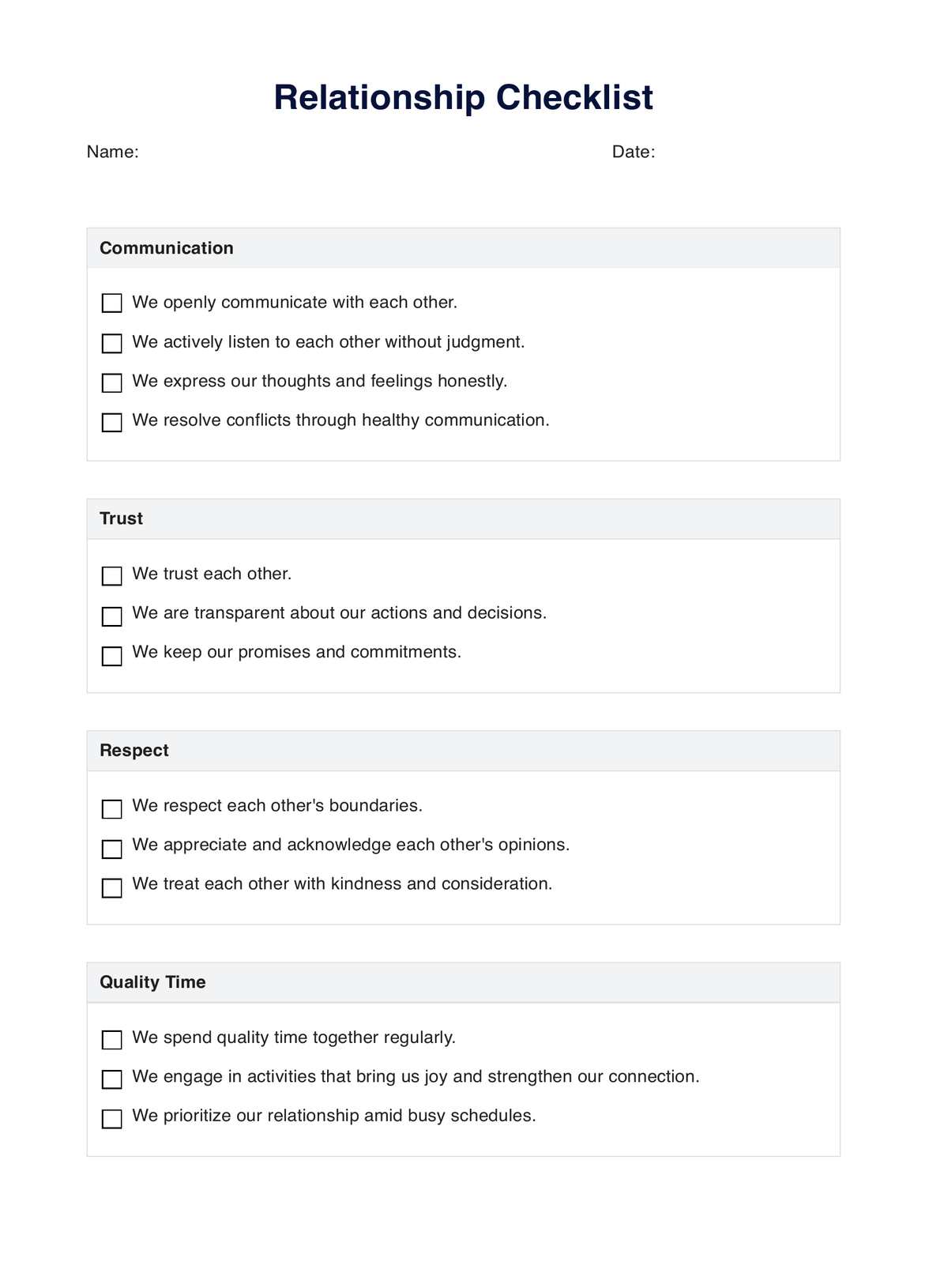The image size is (929, 1288).
Task: Tick 'We treat each other with kindness'
Action: [x=112, y=887]
